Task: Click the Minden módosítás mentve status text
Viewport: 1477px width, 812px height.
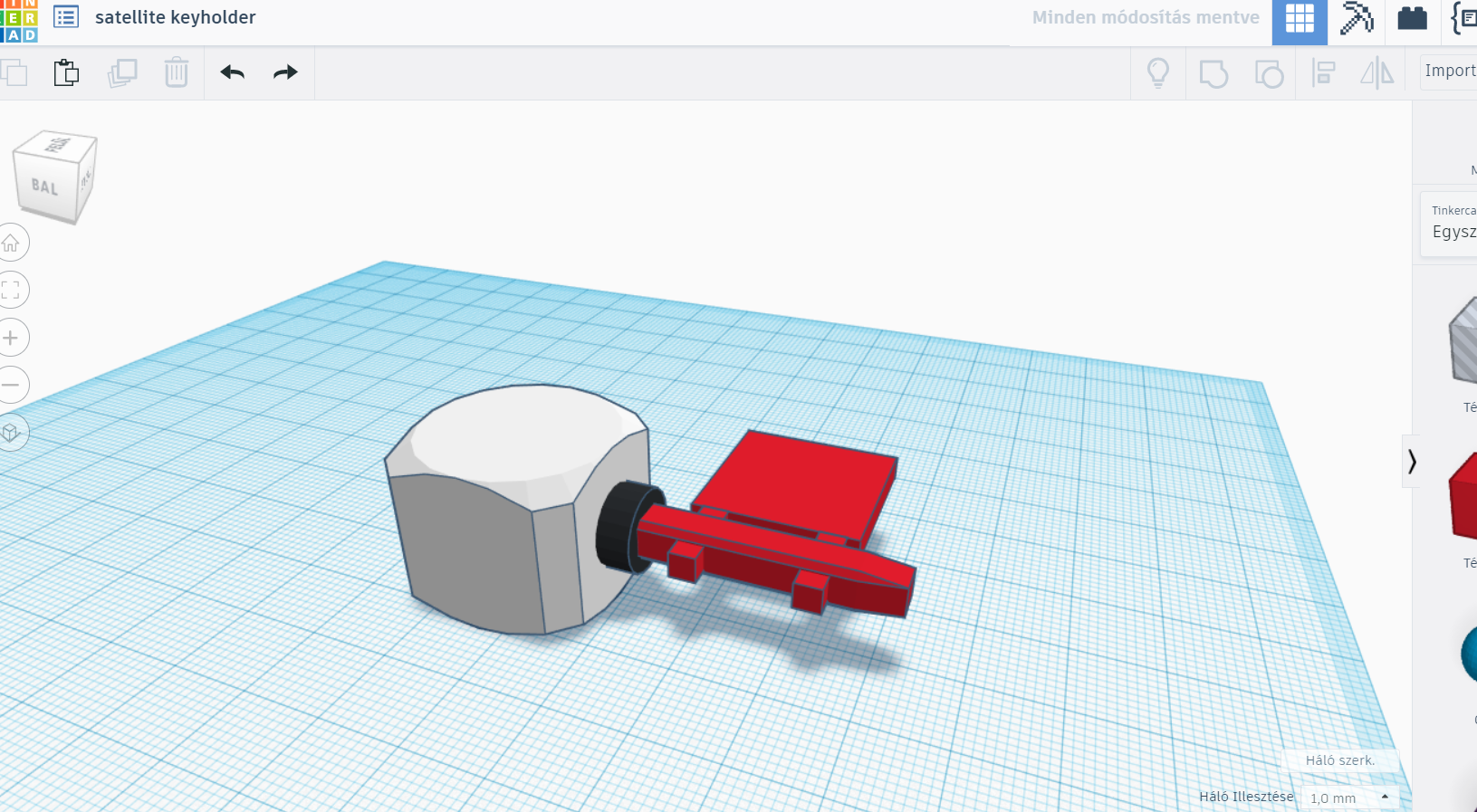Action: [x=1146, y=17]
